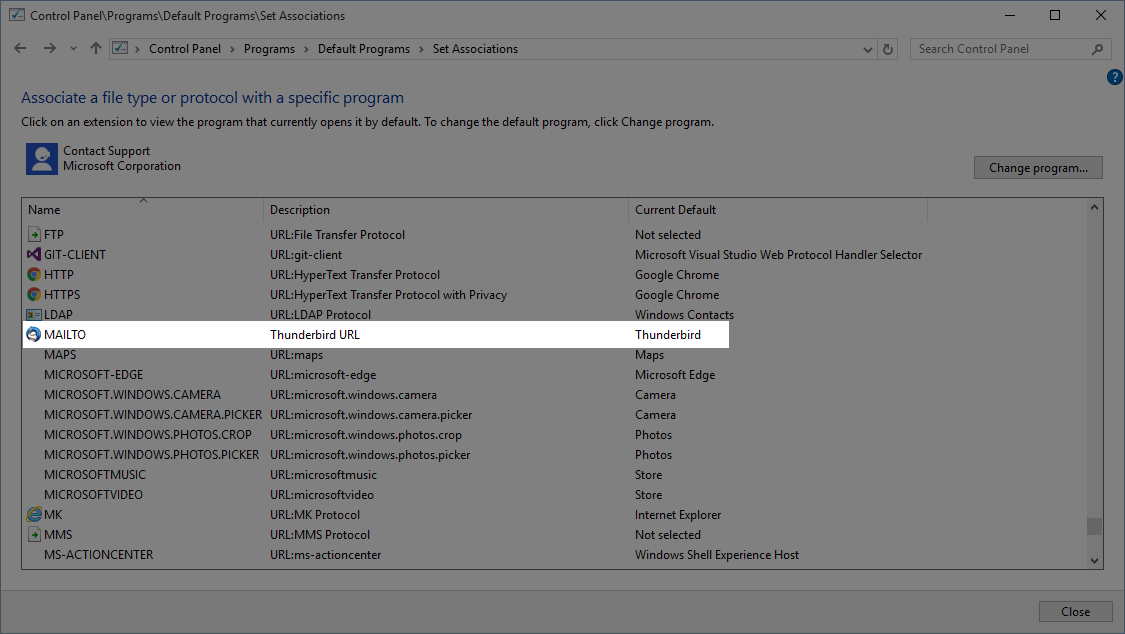The width and height of the screenshot is (1125, 634).
Task: Select the MAILTO Thunderbird icon
Action: coord(34,335)
